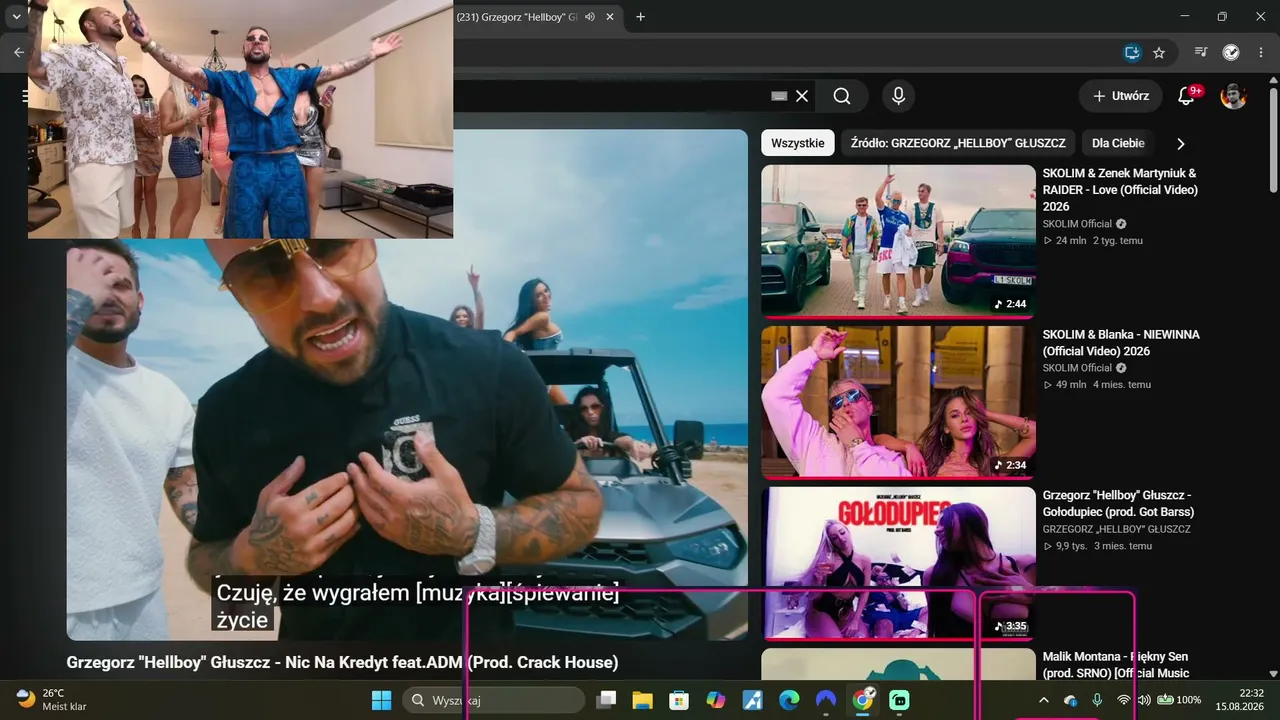
Task: Clear the YouTube search box text
Action: pyautogui.click(x=802, y=96)
